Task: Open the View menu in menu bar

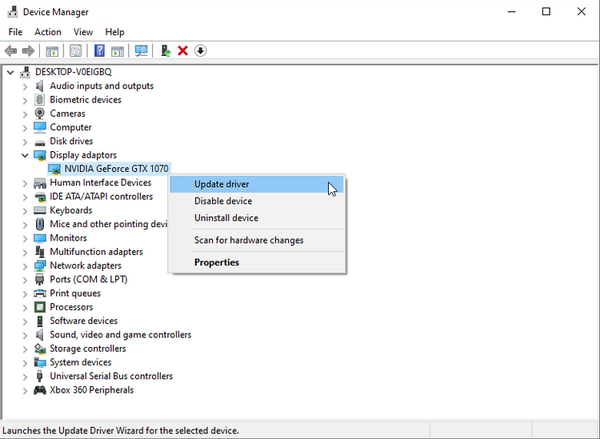Action: 83,32
